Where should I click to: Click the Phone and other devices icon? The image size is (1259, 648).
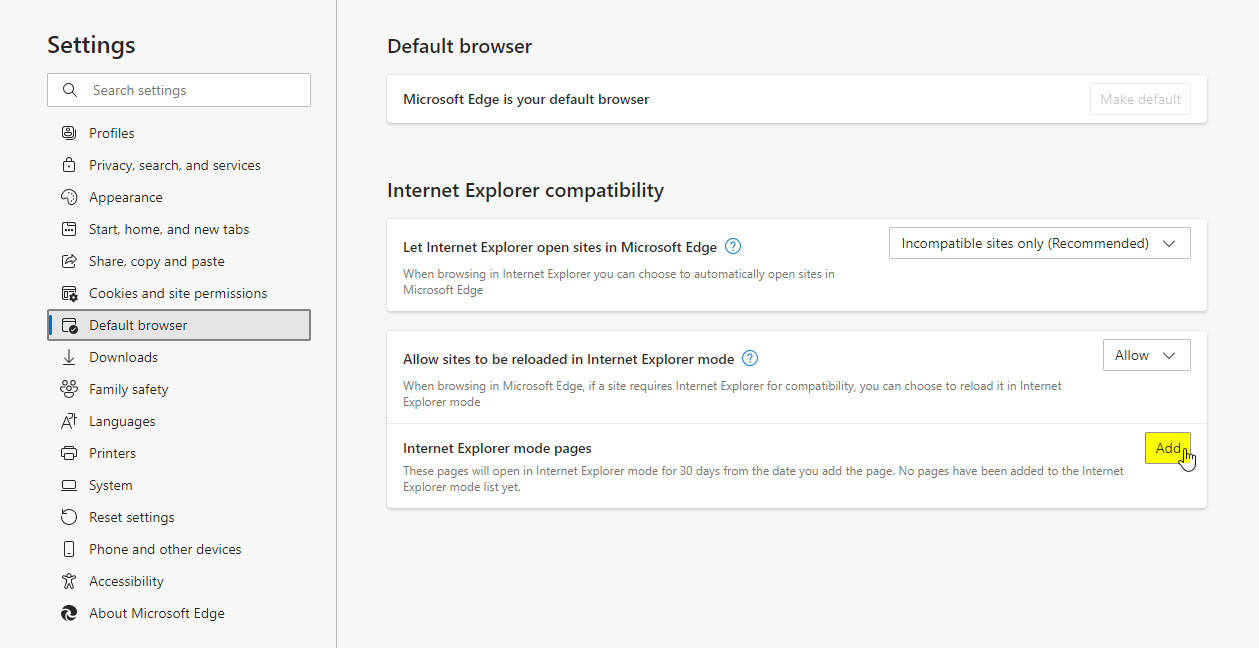69,549
